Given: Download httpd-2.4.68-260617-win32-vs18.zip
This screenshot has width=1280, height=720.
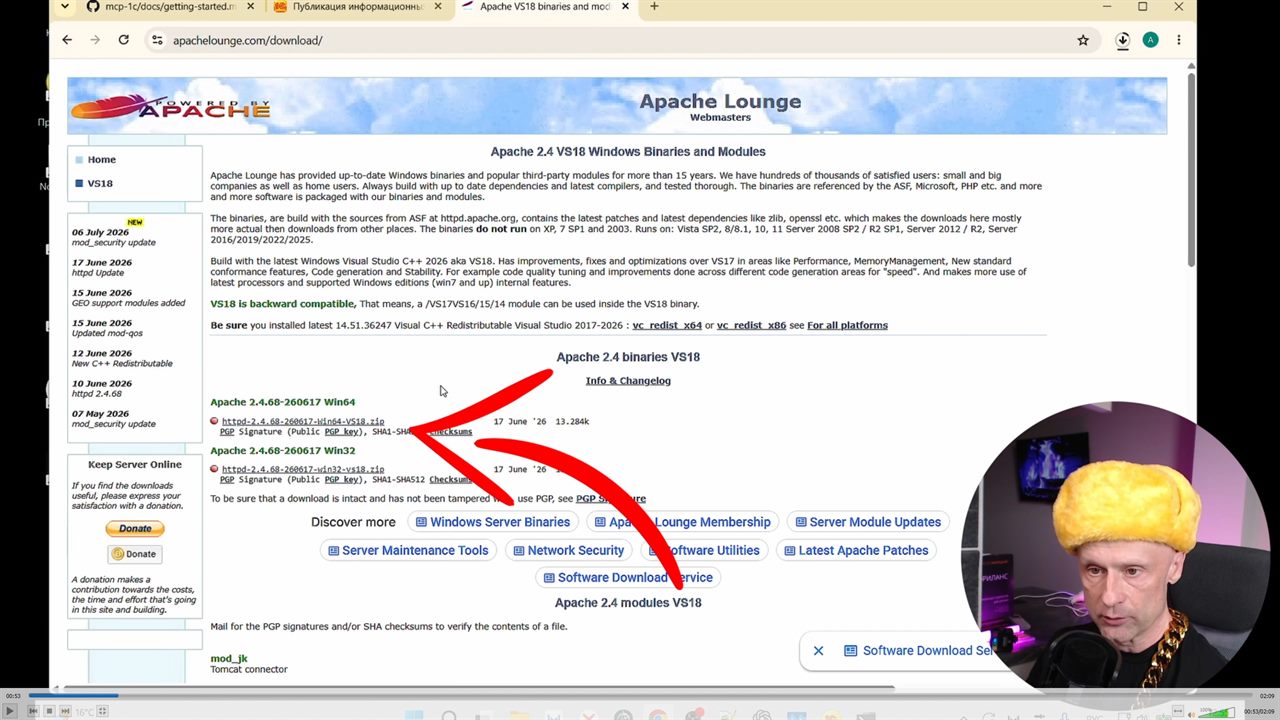Looking at the screenshot, I should click(303, 469).
